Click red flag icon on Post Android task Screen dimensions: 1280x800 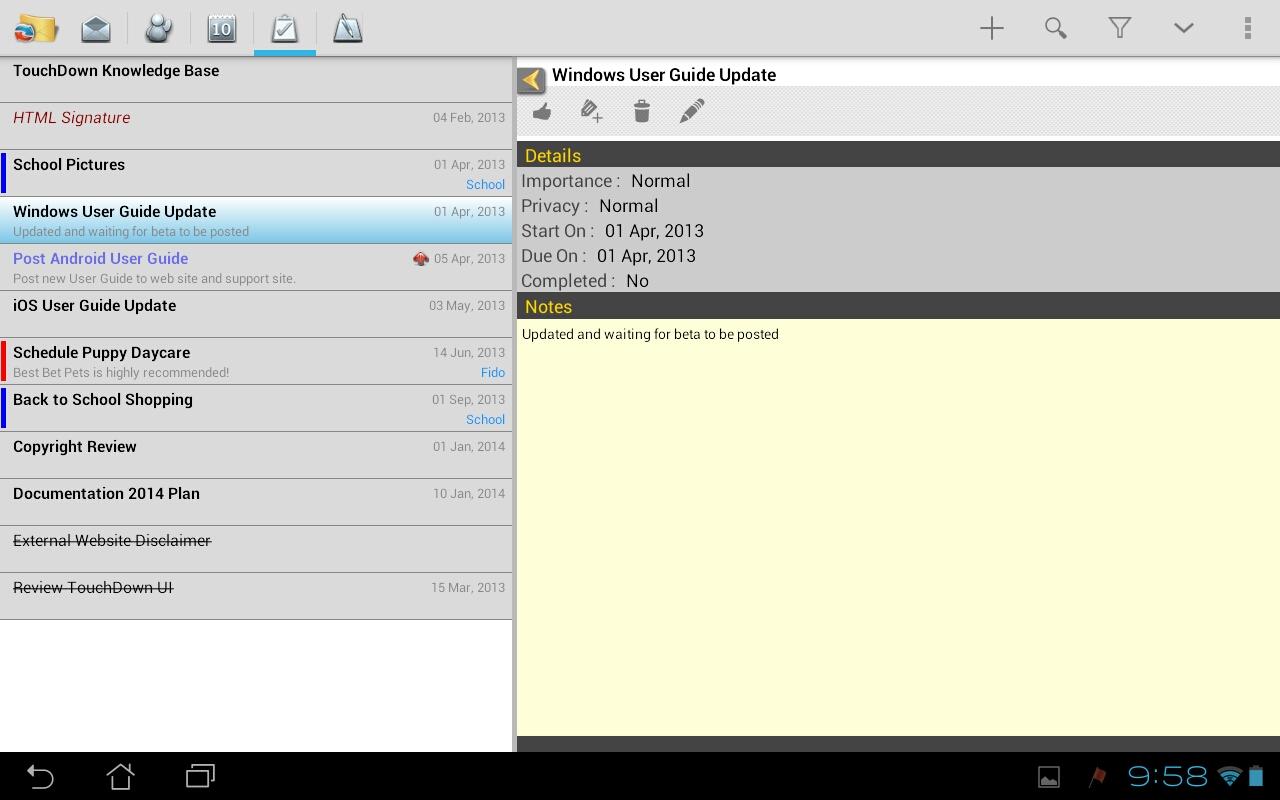point(421,259)
